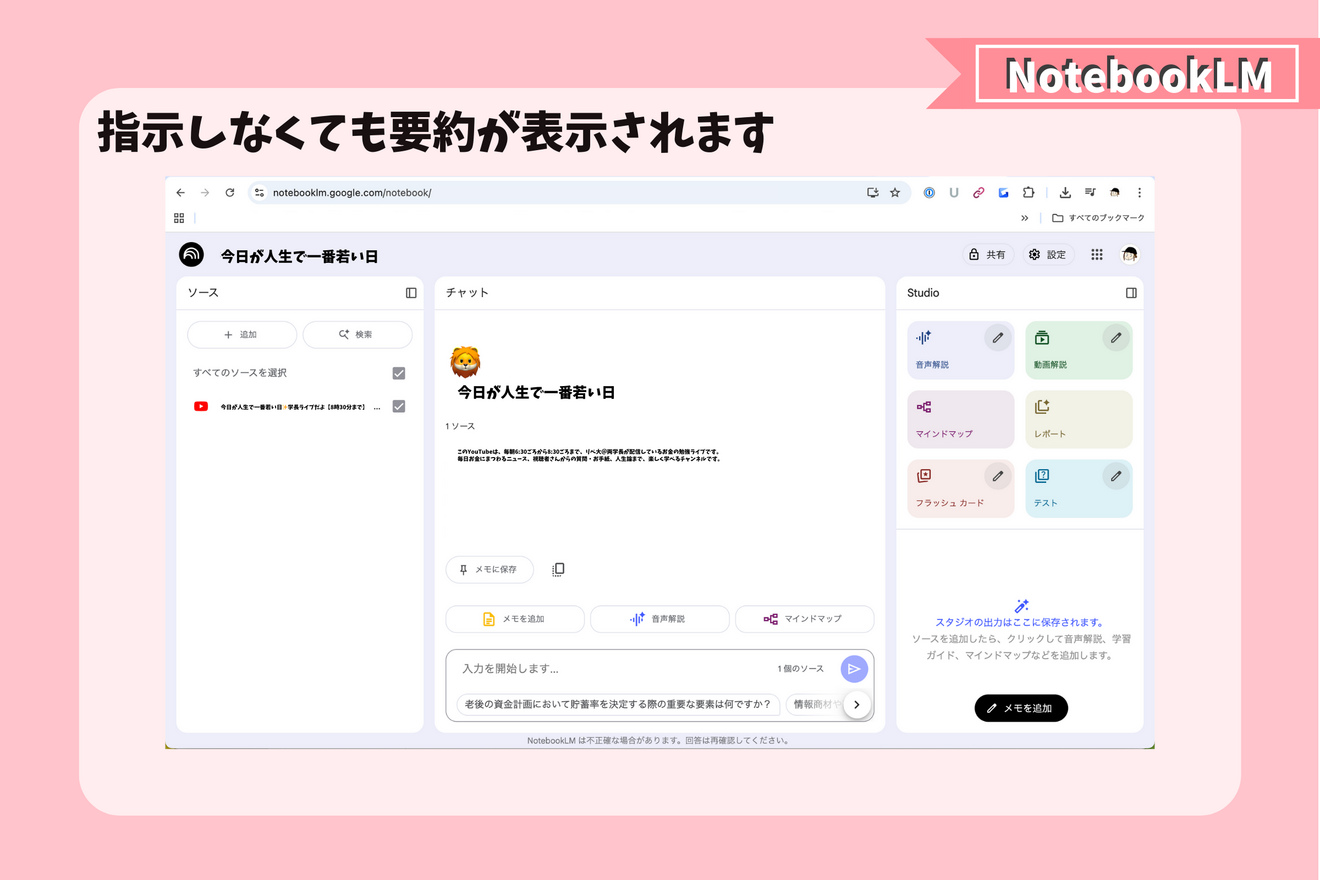Click the マインドマップ chip in chat
1320x880 pixels.
tap(804, 619)
